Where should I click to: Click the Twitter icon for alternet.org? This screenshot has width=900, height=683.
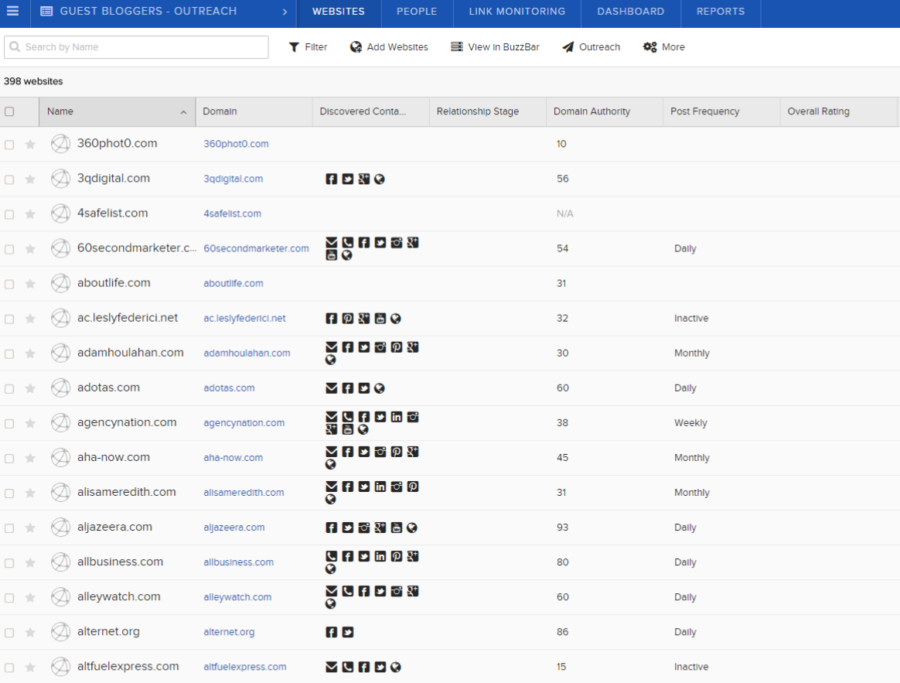348,632
